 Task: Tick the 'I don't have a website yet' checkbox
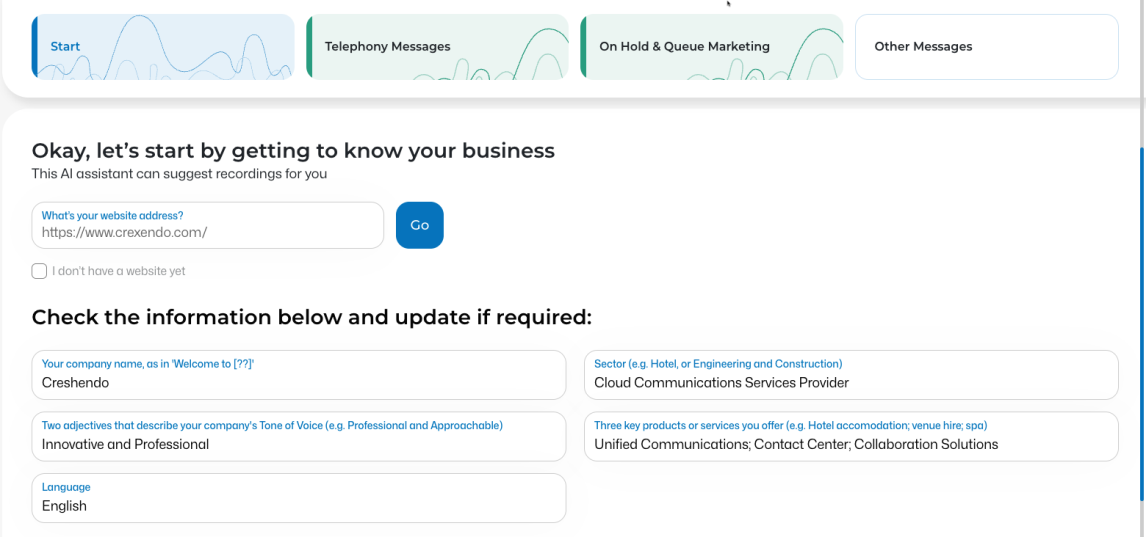39,271
